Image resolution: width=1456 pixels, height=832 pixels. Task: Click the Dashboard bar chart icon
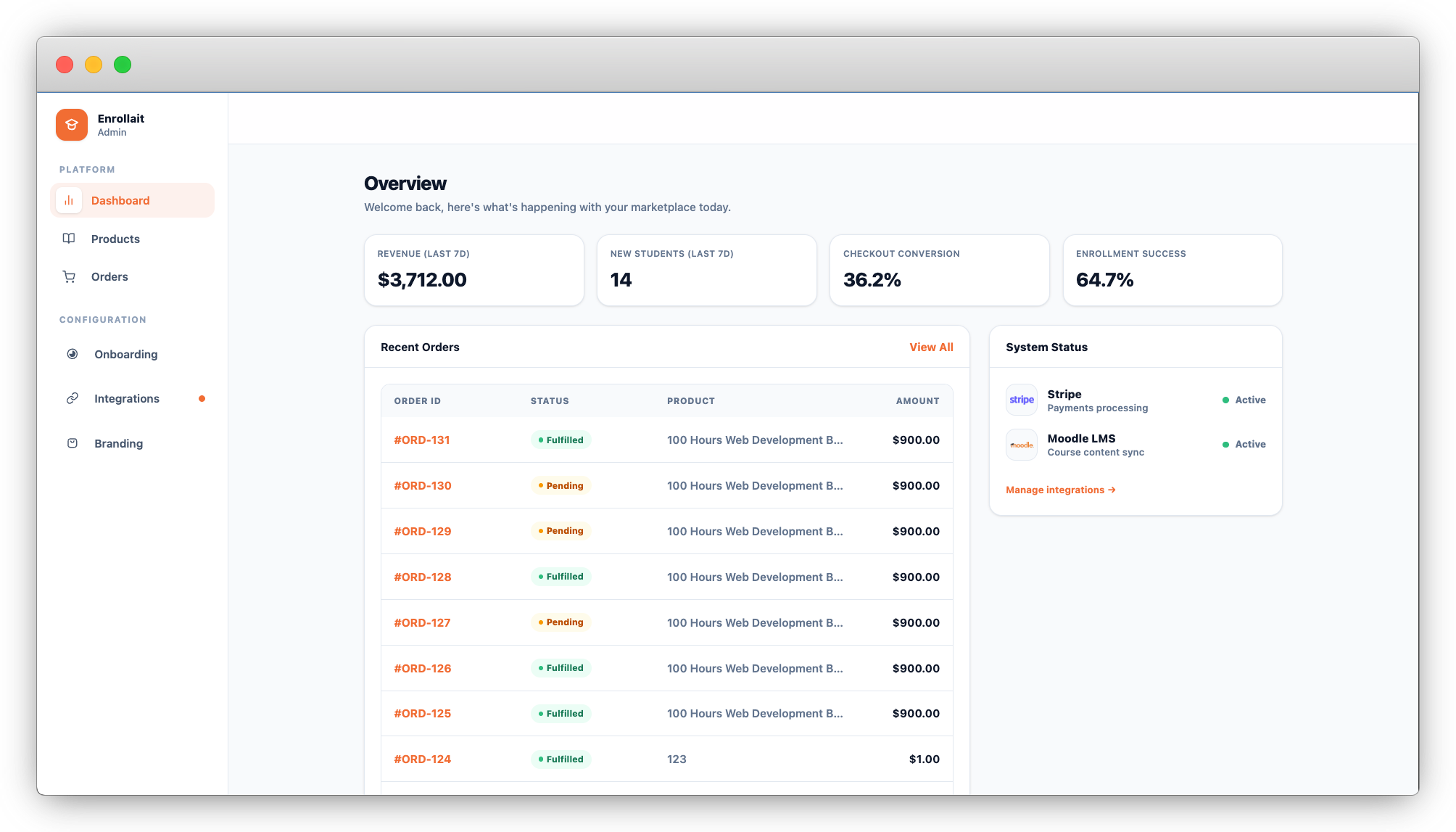(x=69, y=200)
